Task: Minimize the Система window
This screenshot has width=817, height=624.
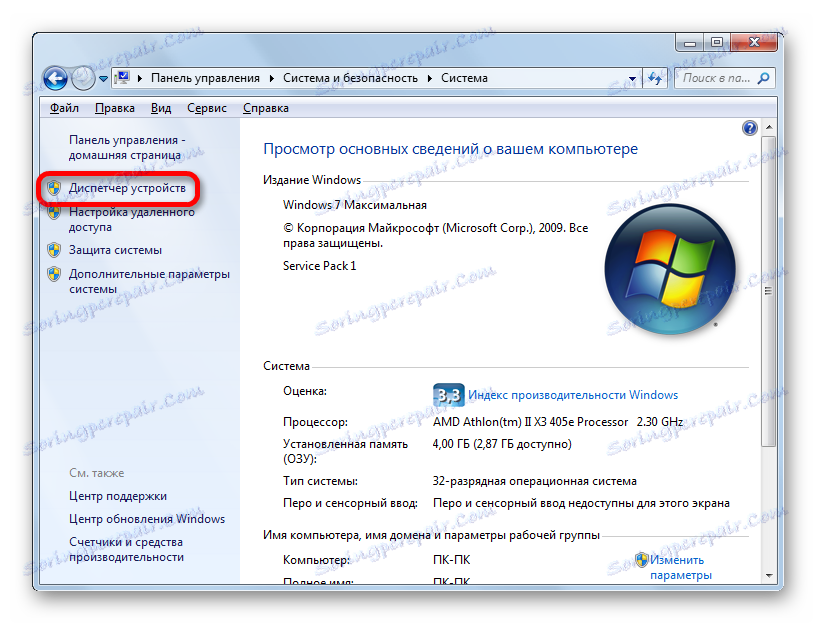Action: pos(690,42)
